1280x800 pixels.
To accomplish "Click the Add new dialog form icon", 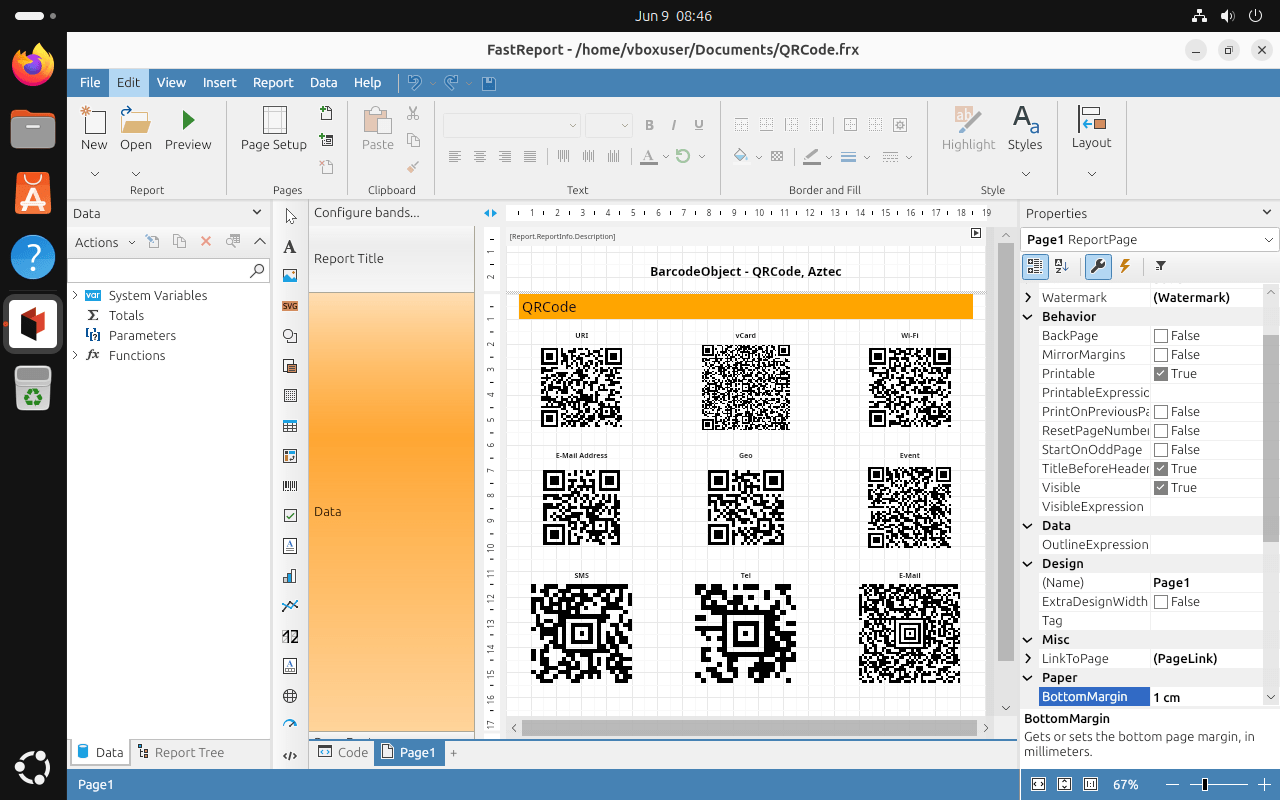I will click(326, 141).
